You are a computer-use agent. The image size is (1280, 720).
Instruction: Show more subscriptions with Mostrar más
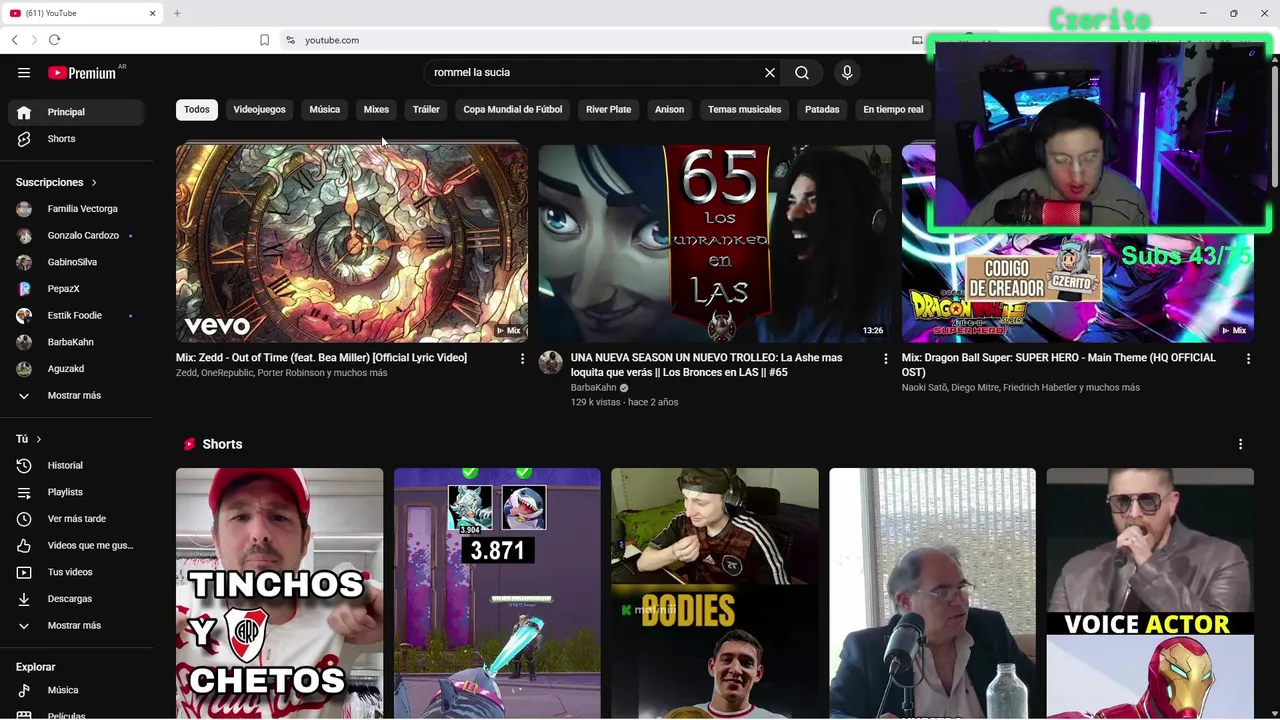click(76, 395)
